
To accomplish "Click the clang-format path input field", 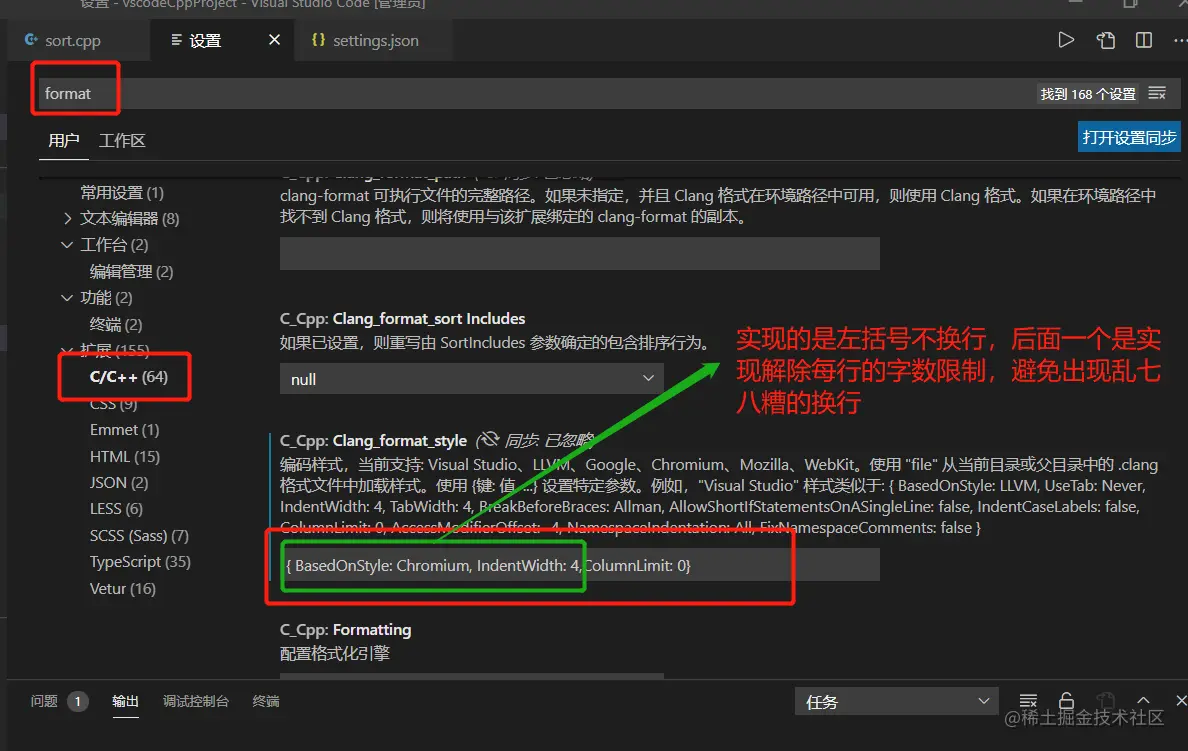I will coord(580,253).
